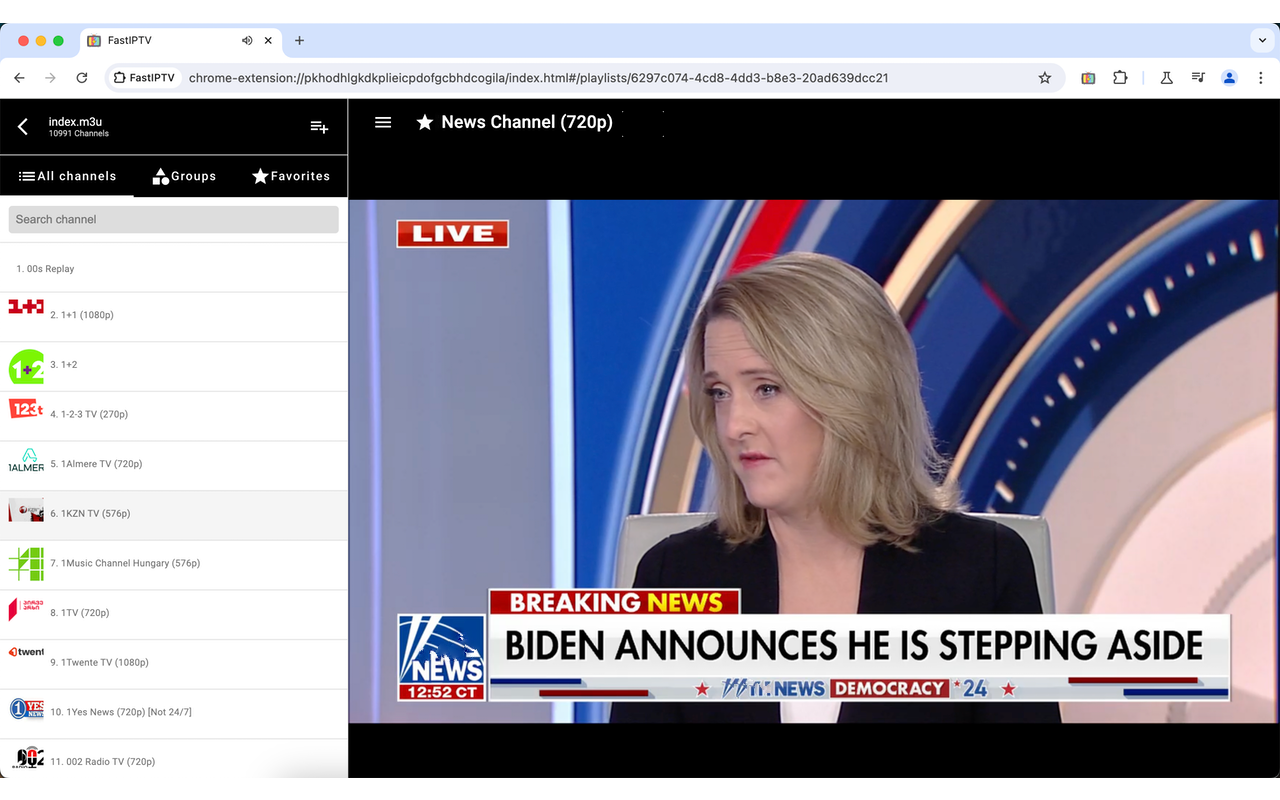The height and width of the screenshot is (800, 1280).
Task: Select channel 11. 002 Radio TV
Action: (x=174, y=760)
